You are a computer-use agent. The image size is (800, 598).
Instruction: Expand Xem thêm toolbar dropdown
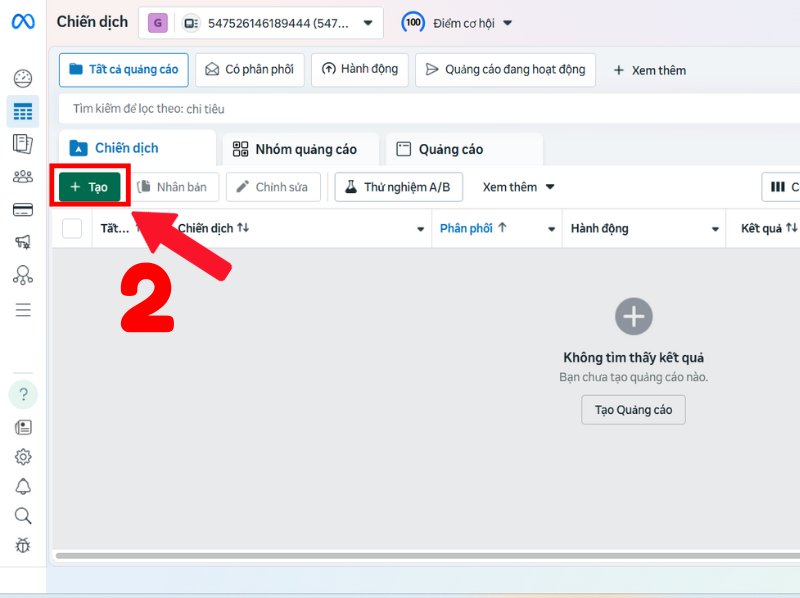pos(518,187)
